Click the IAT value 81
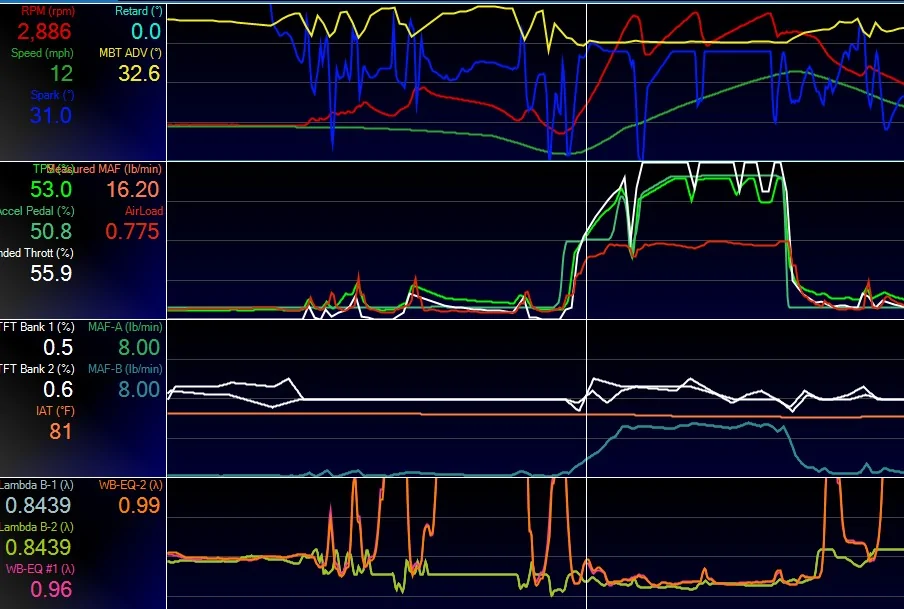 click(x=61, y=432)
